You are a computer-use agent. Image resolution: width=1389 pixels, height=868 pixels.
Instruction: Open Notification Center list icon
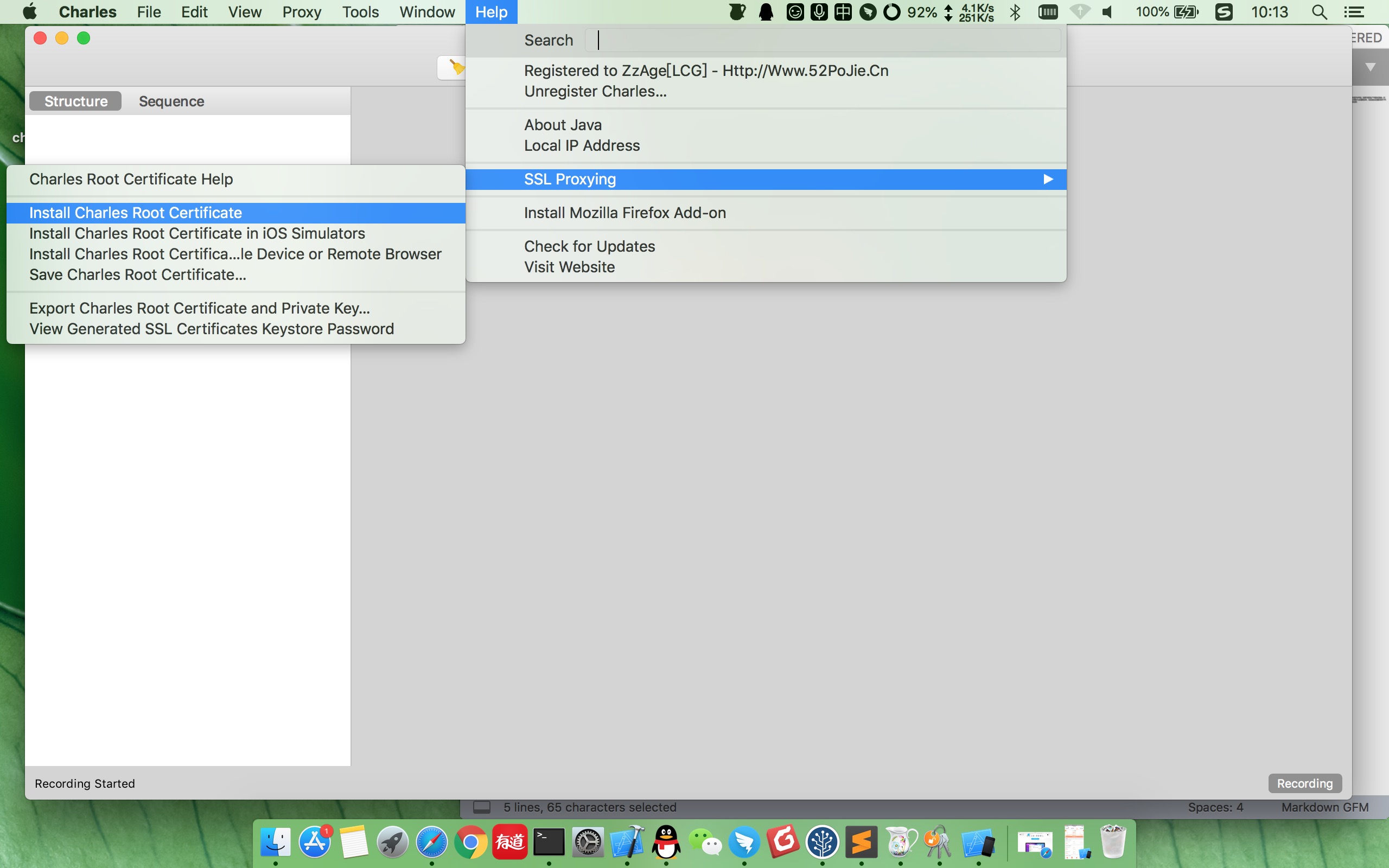coord(1354,12)
